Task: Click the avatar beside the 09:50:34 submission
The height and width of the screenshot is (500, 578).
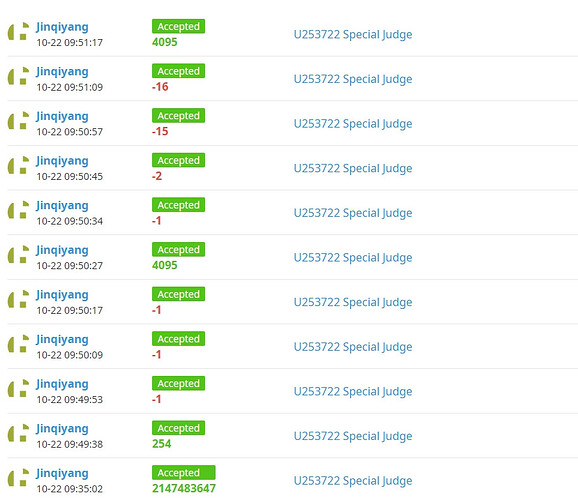Action: [x=18, y=210]
